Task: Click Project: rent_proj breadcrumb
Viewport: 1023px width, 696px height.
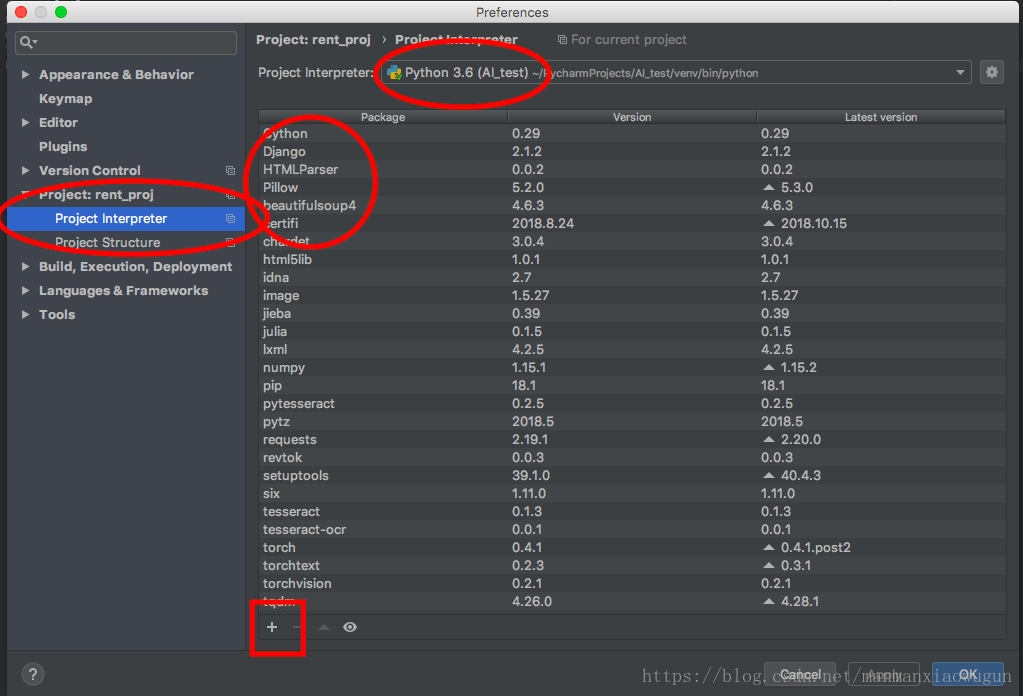Action: (x=313, y=40)
